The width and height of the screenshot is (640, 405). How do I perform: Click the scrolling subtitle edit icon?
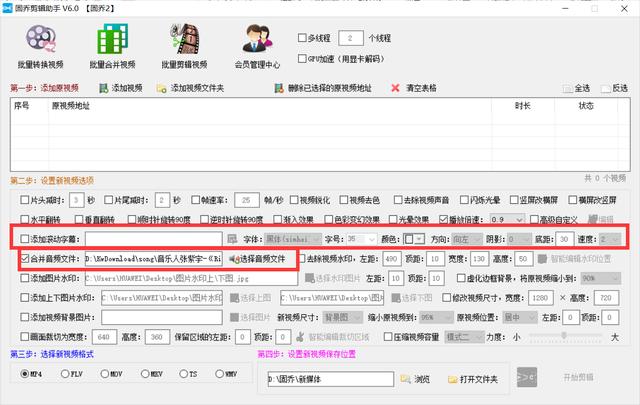pyautogui.click(x=232, y=239)
